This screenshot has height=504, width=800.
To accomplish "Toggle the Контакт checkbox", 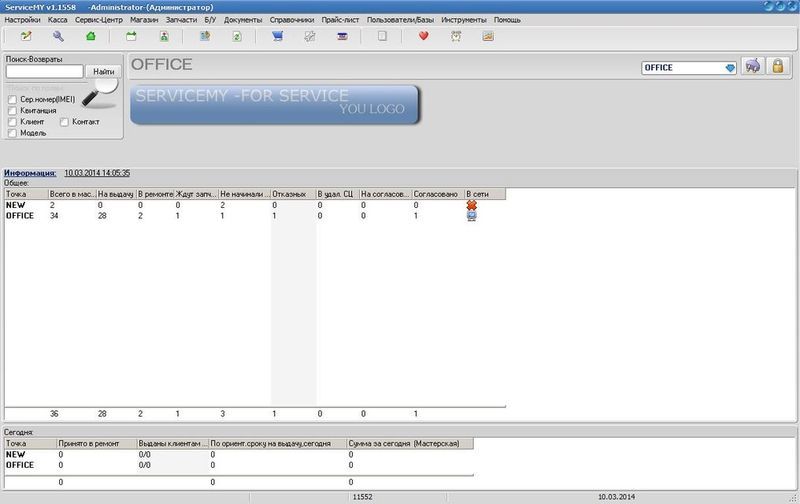I will pyautogui.click(x=64, y=122).
